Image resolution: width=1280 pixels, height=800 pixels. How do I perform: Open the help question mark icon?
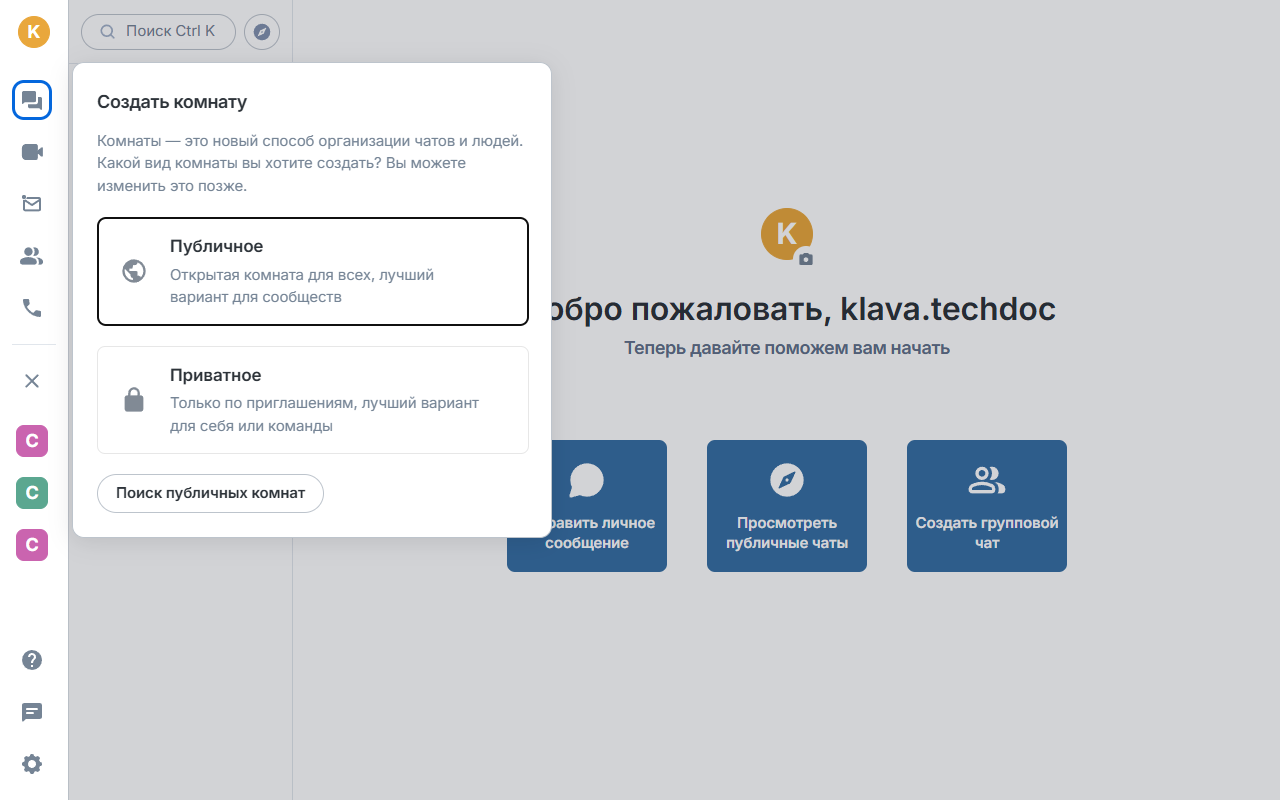click(x=32, y=660)
